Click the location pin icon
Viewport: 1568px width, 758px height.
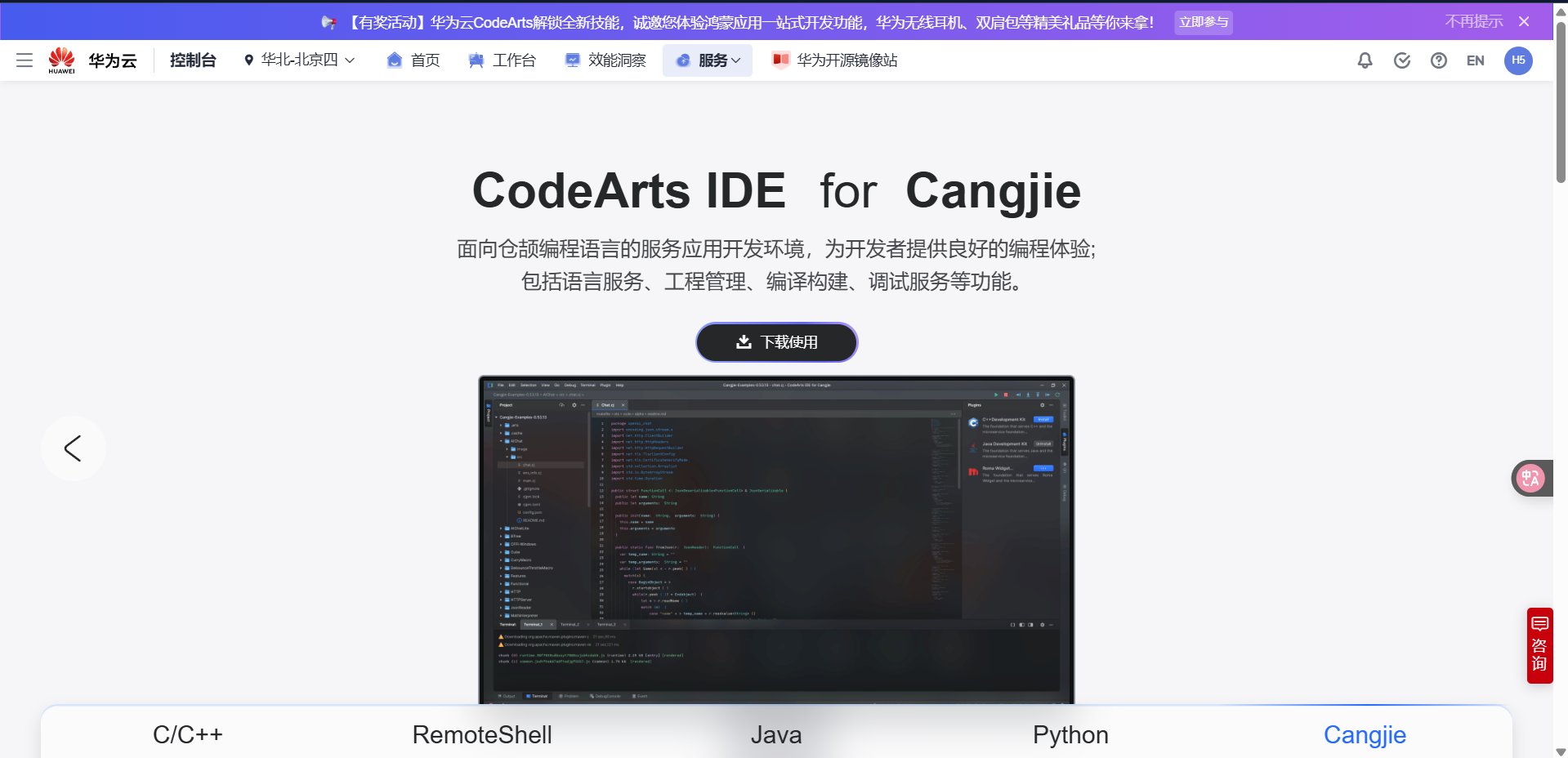(248, 60)
